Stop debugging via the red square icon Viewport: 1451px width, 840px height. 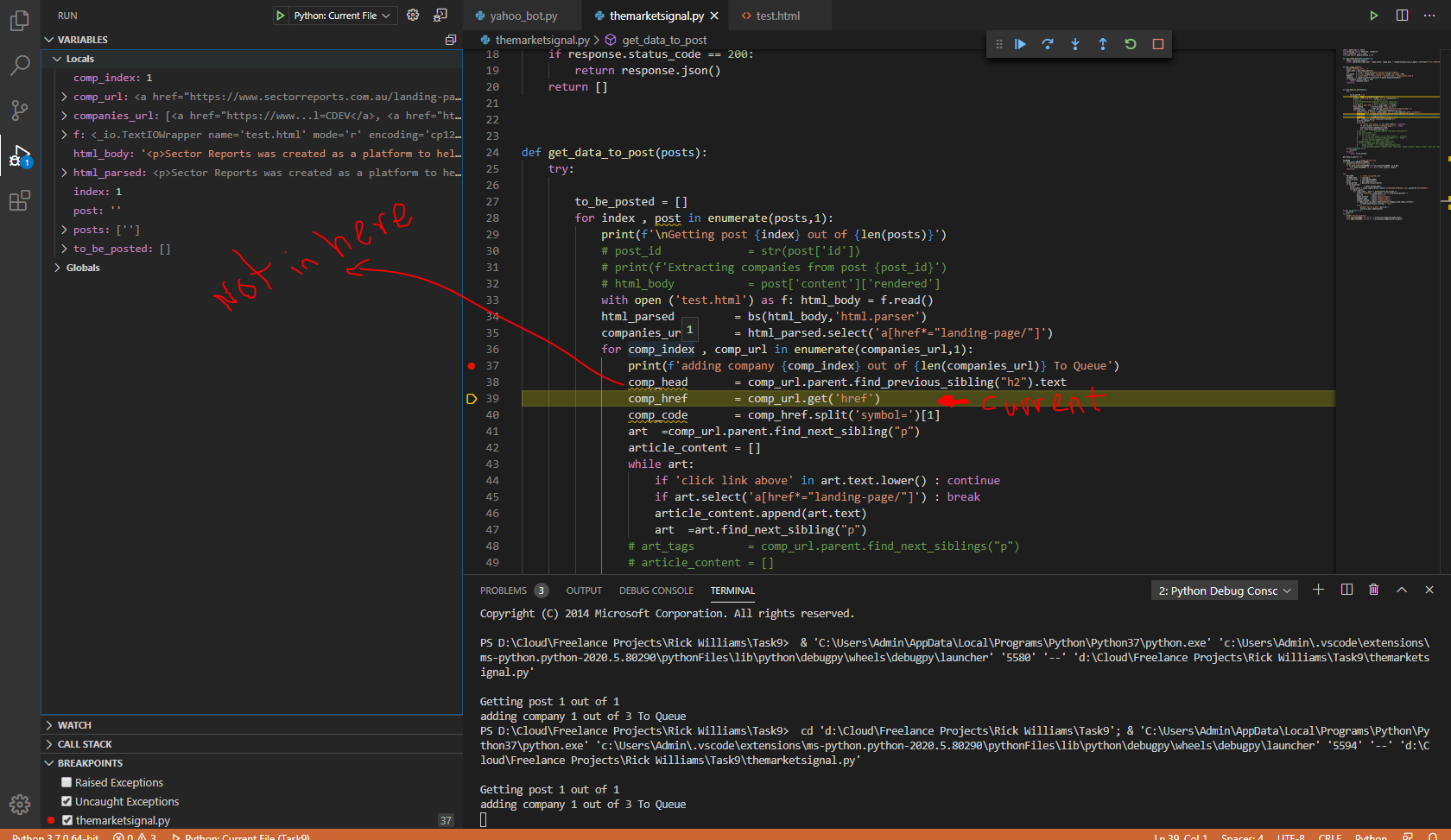click(1158, 43)
